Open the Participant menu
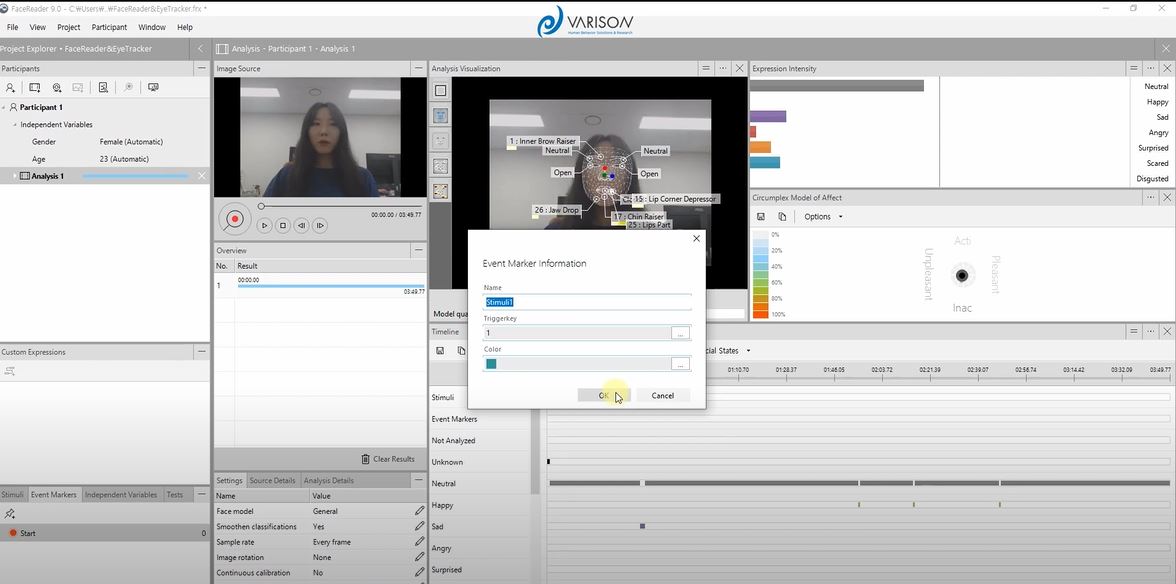Screen dimensions: 1176x584 110,27
